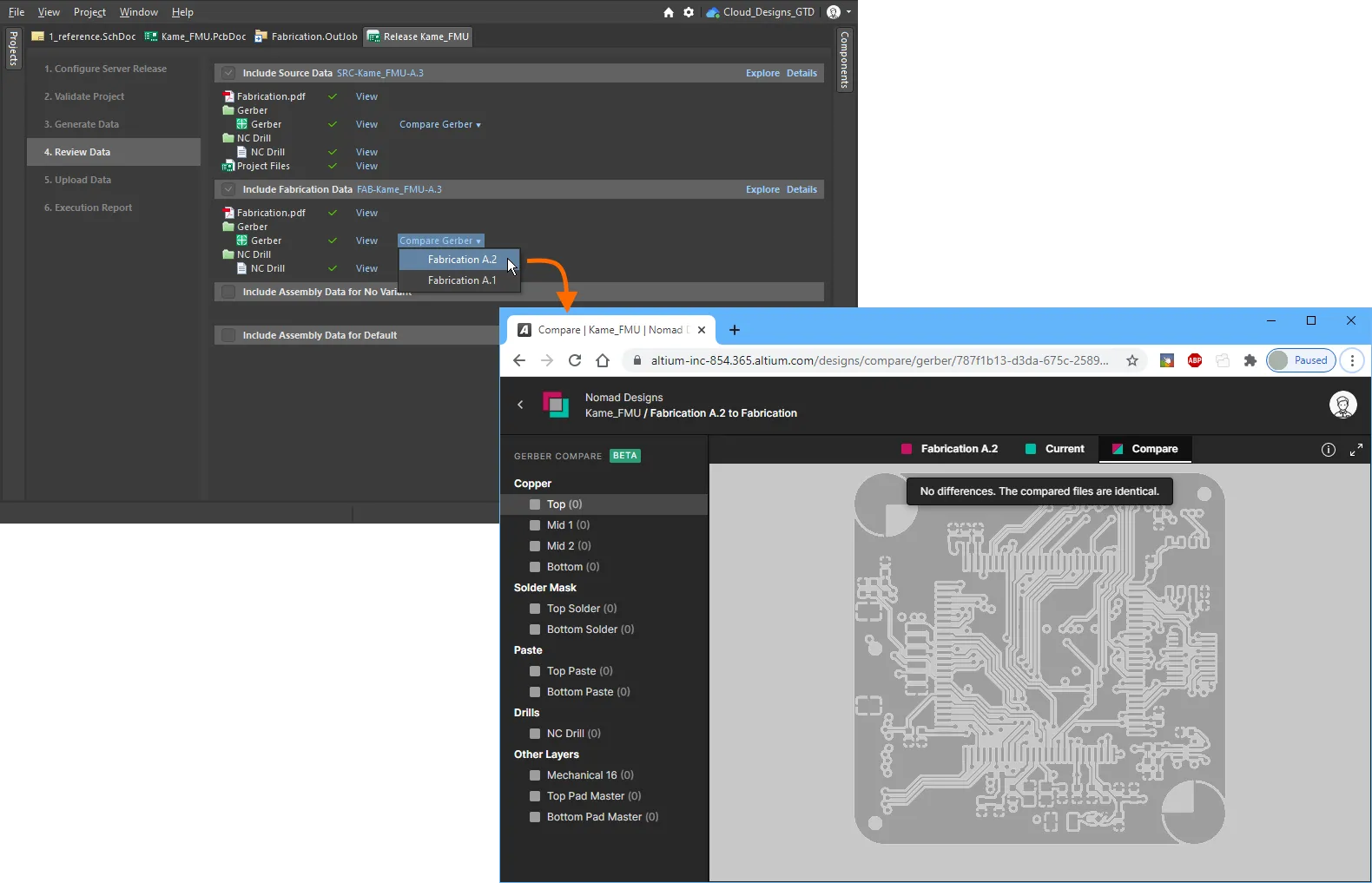Click the home icon in Altium title bar
This screenshot has height=883, width=1372.
point(669,12)
